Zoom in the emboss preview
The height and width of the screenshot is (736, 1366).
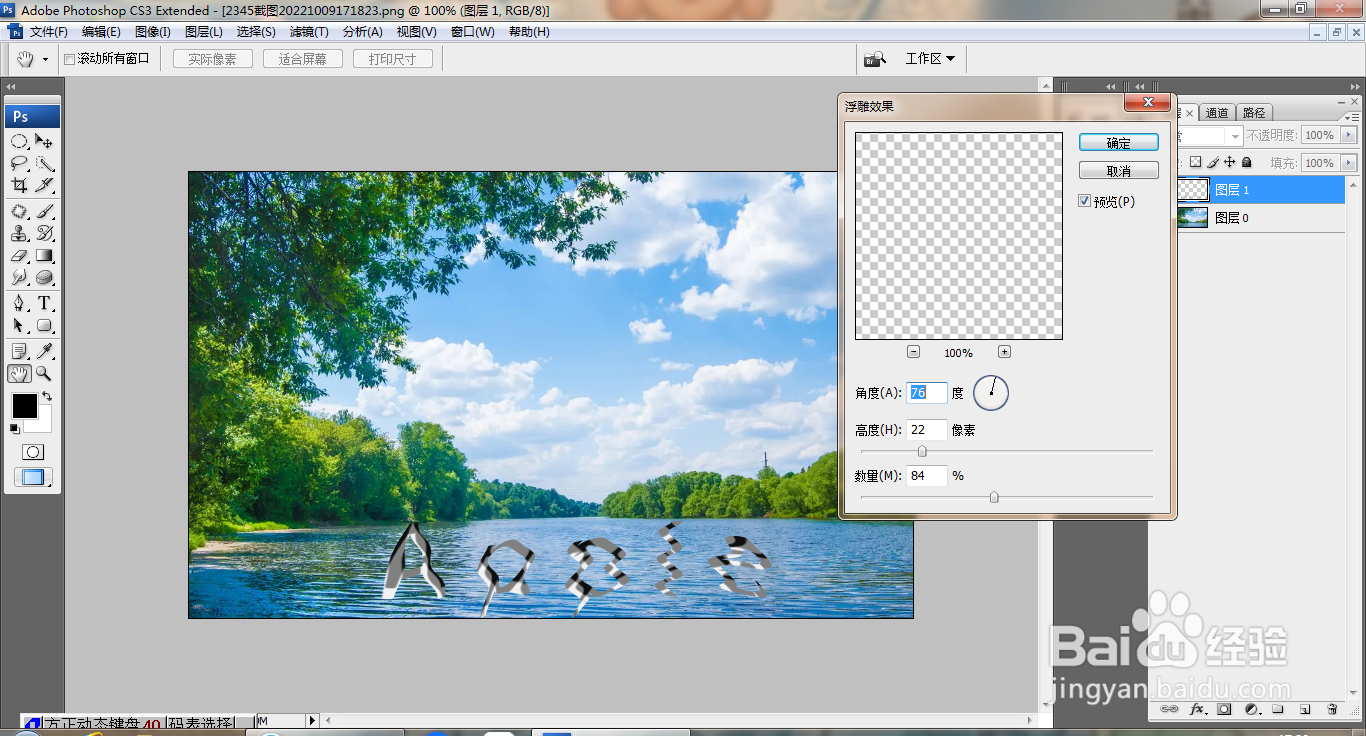pos(1004,351)
